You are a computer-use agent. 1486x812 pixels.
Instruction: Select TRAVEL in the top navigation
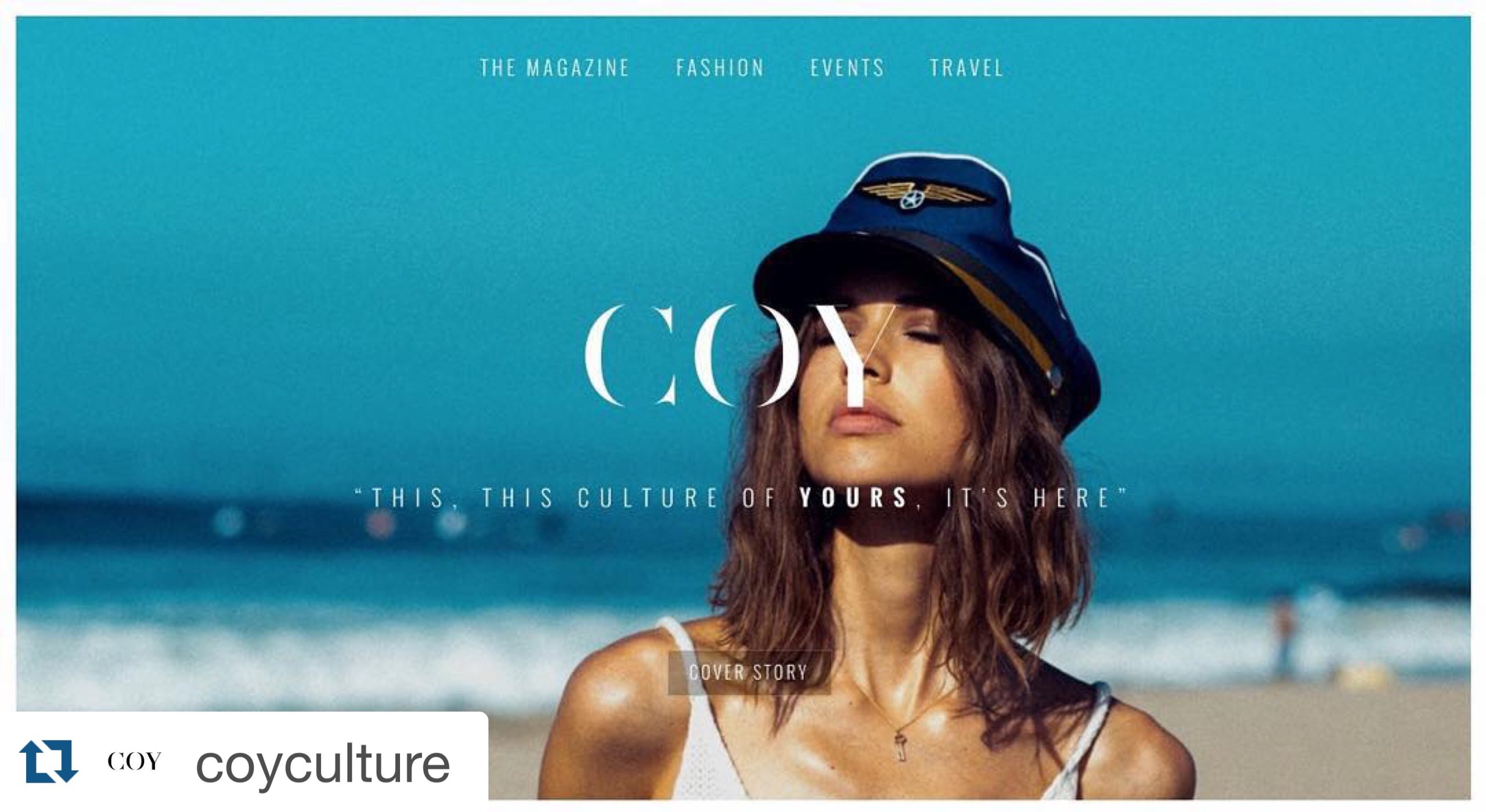(966, 68)
